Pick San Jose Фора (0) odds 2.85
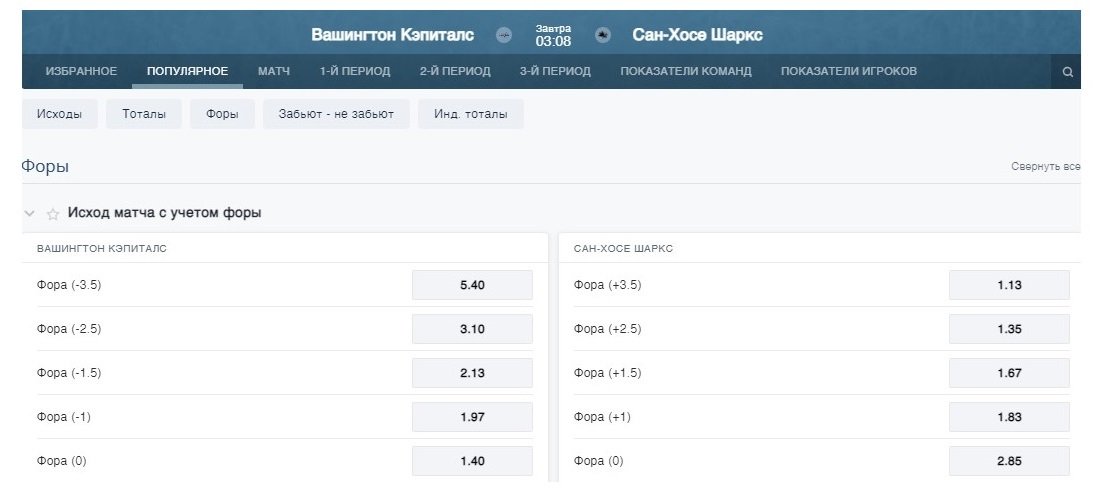Viewport: 1101px width, 497px height. pos(1009,461)
